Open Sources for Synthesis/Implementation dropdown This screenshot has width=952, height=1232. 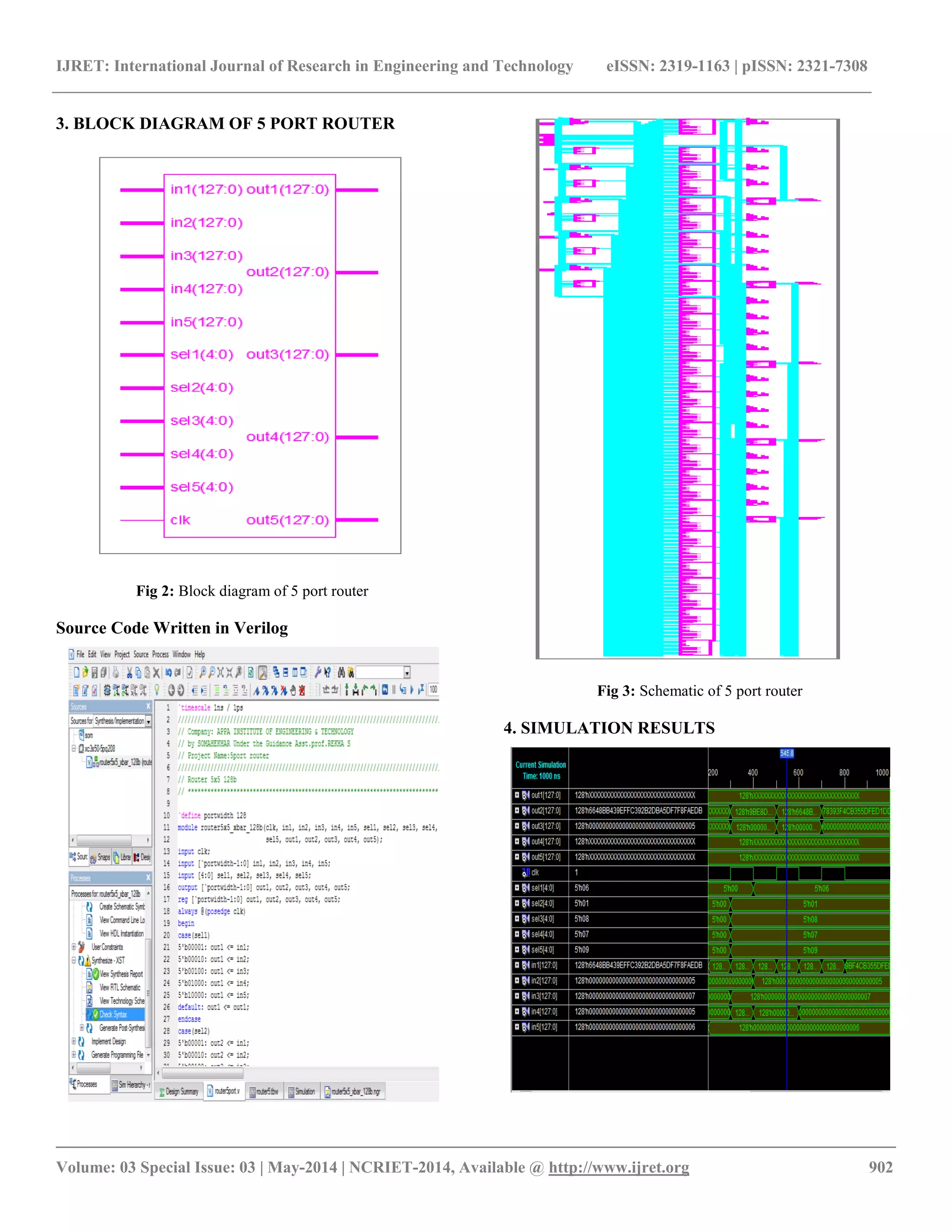tap(148, 722)
